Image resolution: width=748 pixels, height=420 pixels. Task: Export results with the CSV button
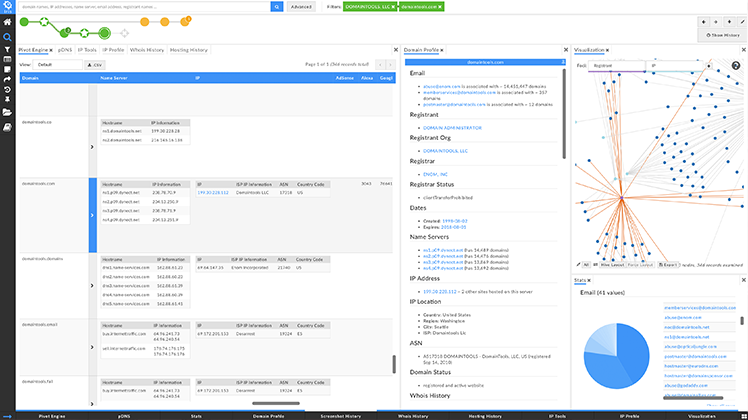tap(94, 65)
